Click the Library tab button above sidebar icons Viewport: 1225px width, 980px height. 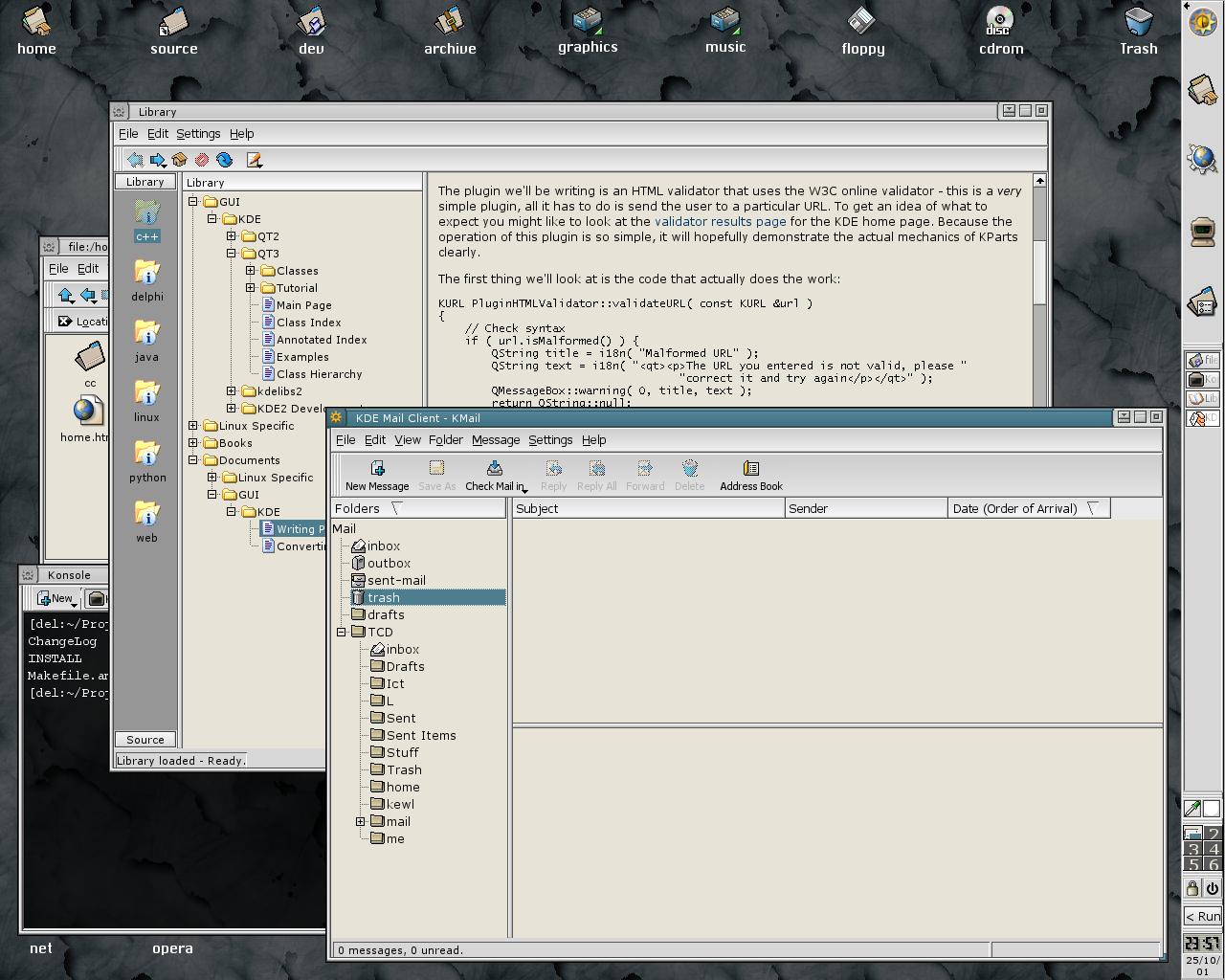(145, 182)
